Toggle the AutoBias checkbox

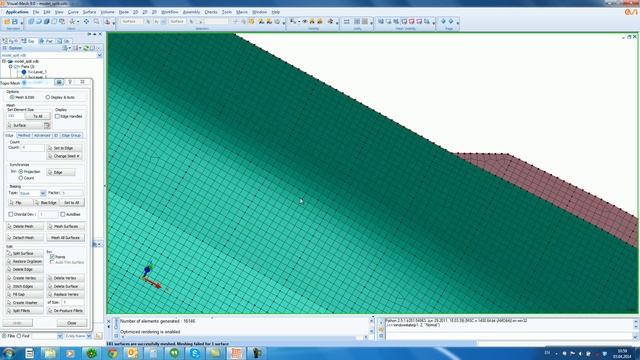[x=63, y=214]
